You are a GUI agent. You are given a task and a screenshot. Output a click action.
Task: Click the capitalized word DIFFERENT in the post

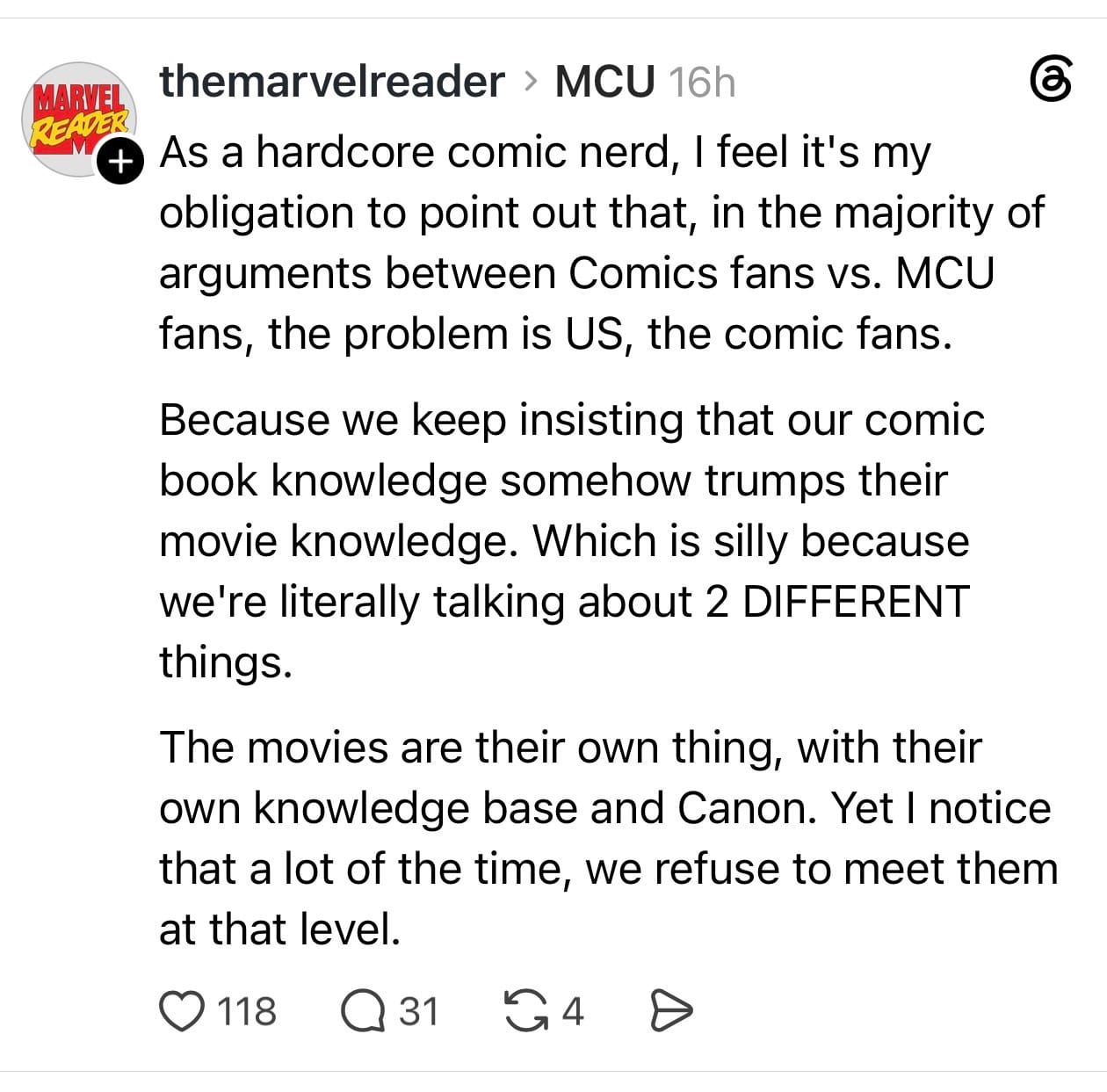click(x=856, y=602)
